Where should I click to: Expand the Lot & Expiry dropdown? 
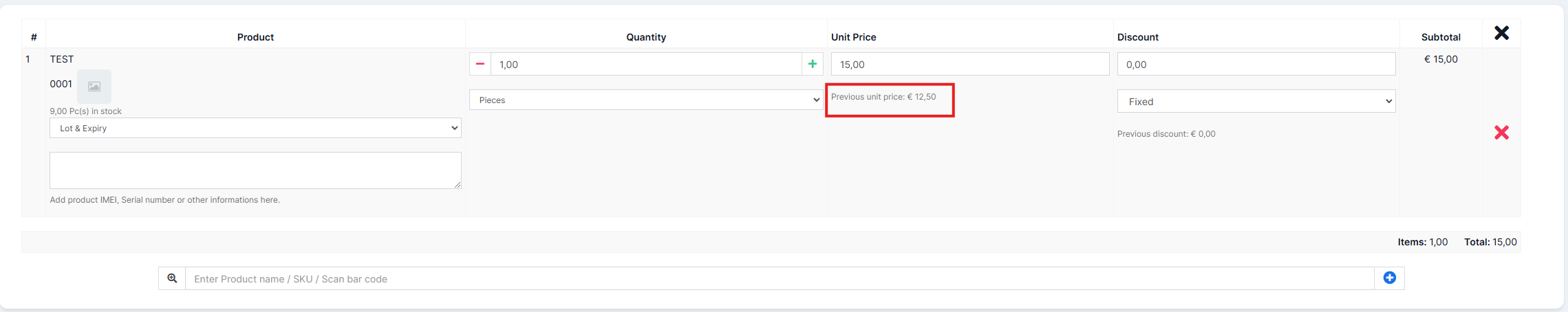point(255,128)
